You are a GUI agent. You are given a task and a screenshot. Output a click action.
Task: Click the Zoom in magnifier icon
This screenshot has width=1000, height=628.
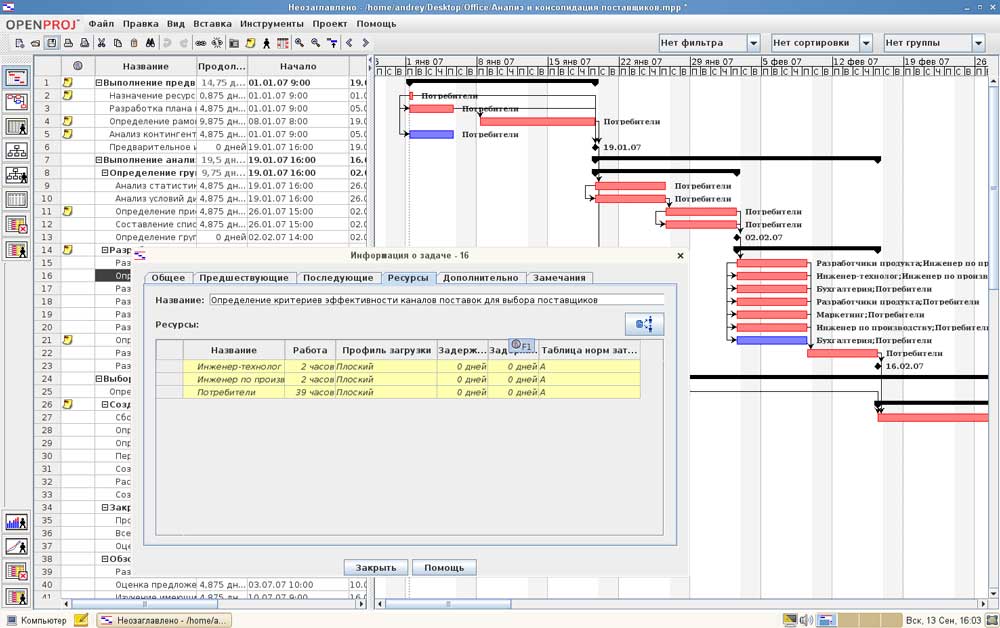click(299, 43)
